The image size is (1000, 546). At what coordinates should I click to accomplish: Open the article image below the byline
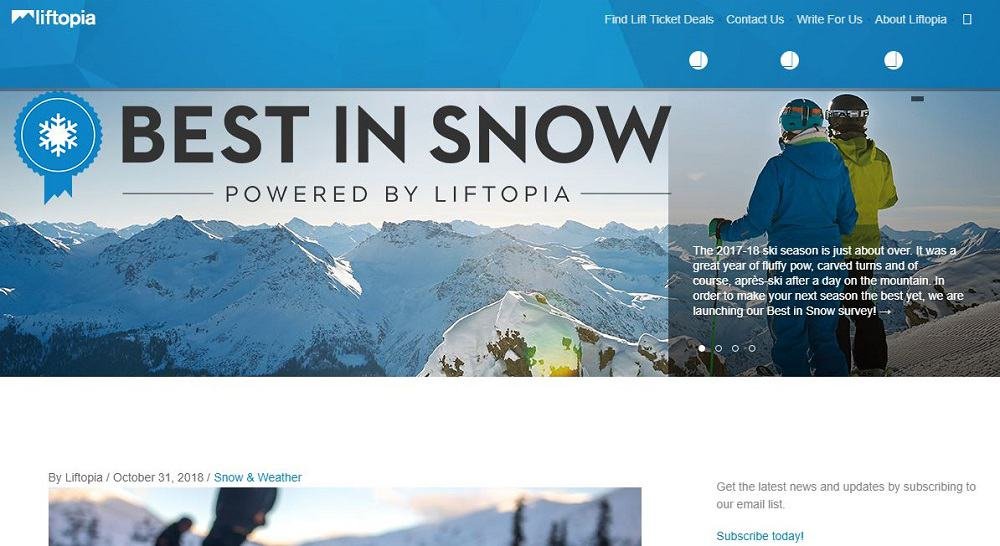345,517
